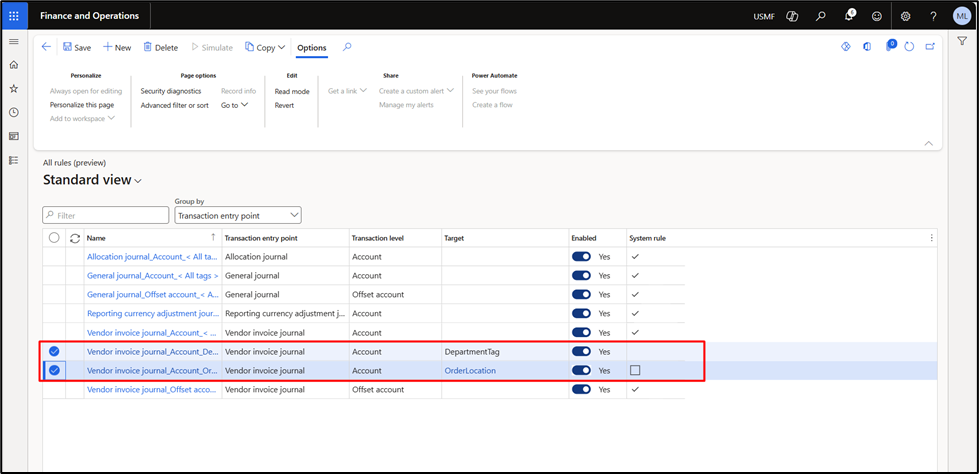This screenshot has width=979, height=474.
Task: Click the action pane search magnifier
Action: [347, 47]
